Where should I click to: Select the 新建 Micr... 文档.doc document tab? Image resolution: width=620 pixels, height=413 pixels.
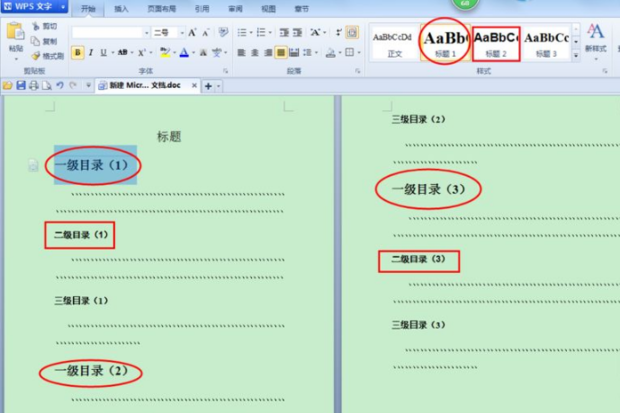[x=145, y=85]
